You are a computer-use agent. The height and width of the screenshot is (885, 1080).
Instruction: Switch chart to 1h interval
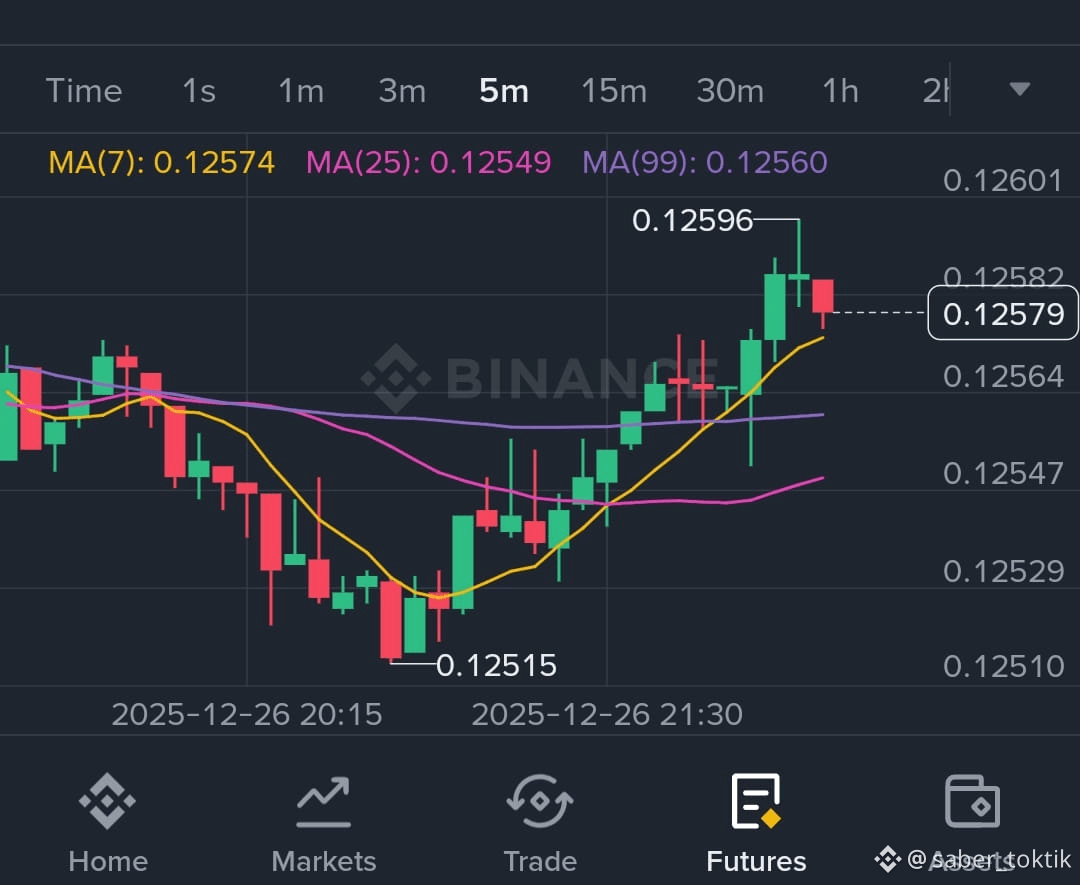pos(840,91)
